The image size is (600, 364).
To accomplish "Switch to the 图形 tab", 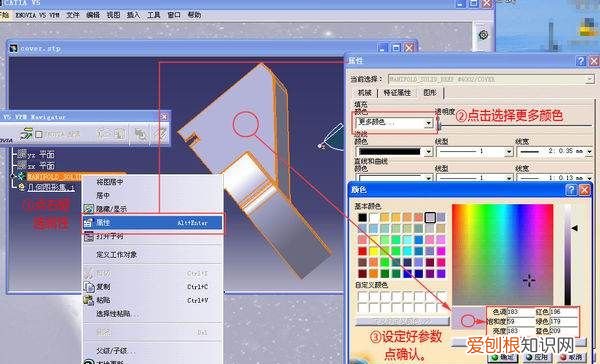I will [430, 92].
